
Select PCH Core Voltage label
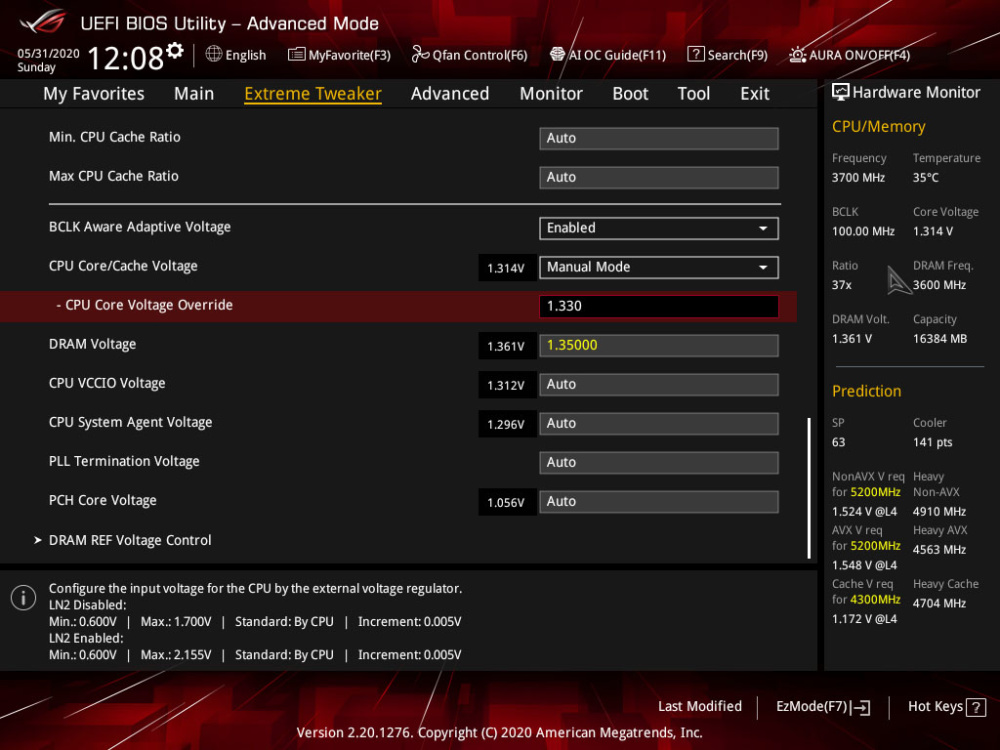tap(103, 500)
